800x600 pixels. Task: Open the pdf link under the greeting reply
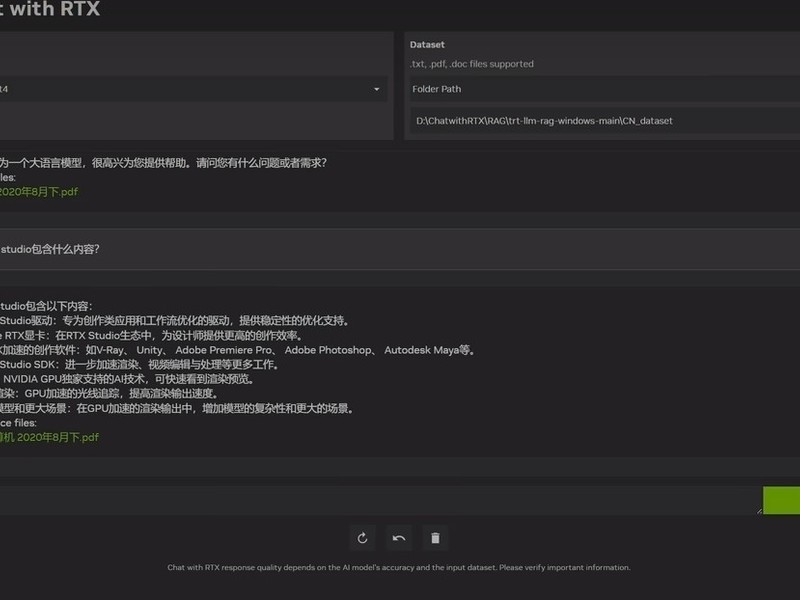[x=39, y=192]
